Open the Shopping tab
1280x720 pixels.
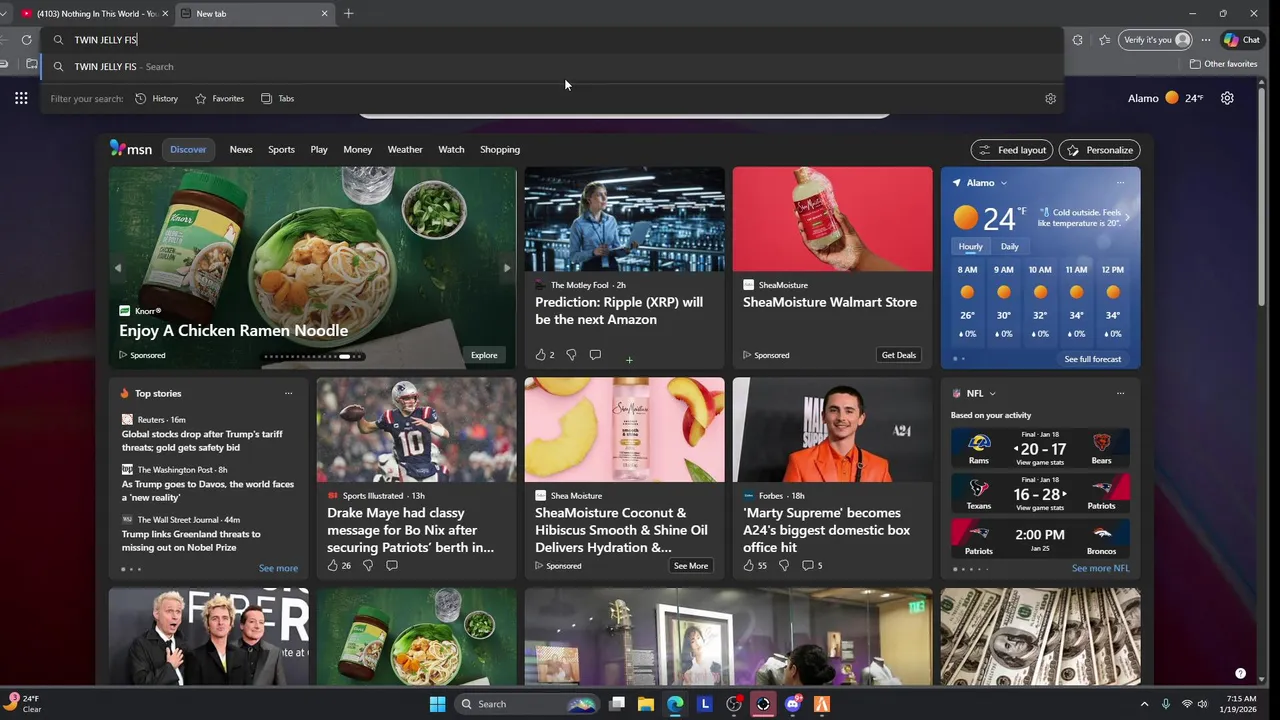(500, 149)
